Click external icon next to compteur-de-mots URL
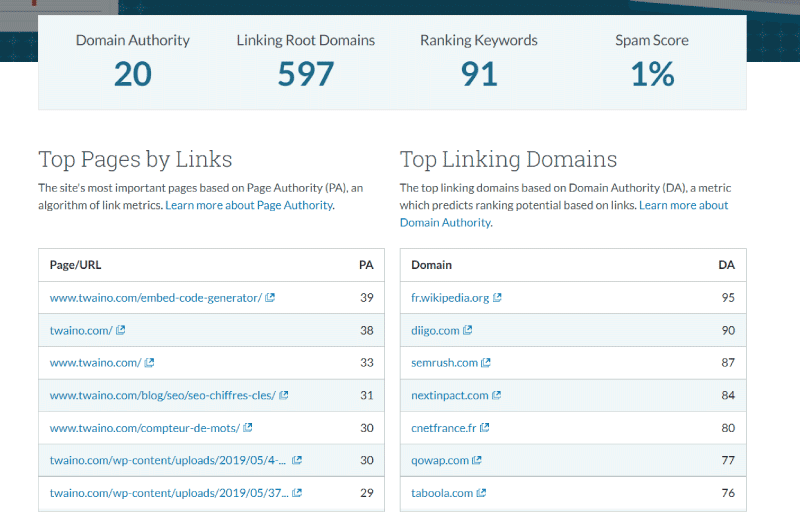The width and height of the screenshot is (800, 530). (247, 427)
